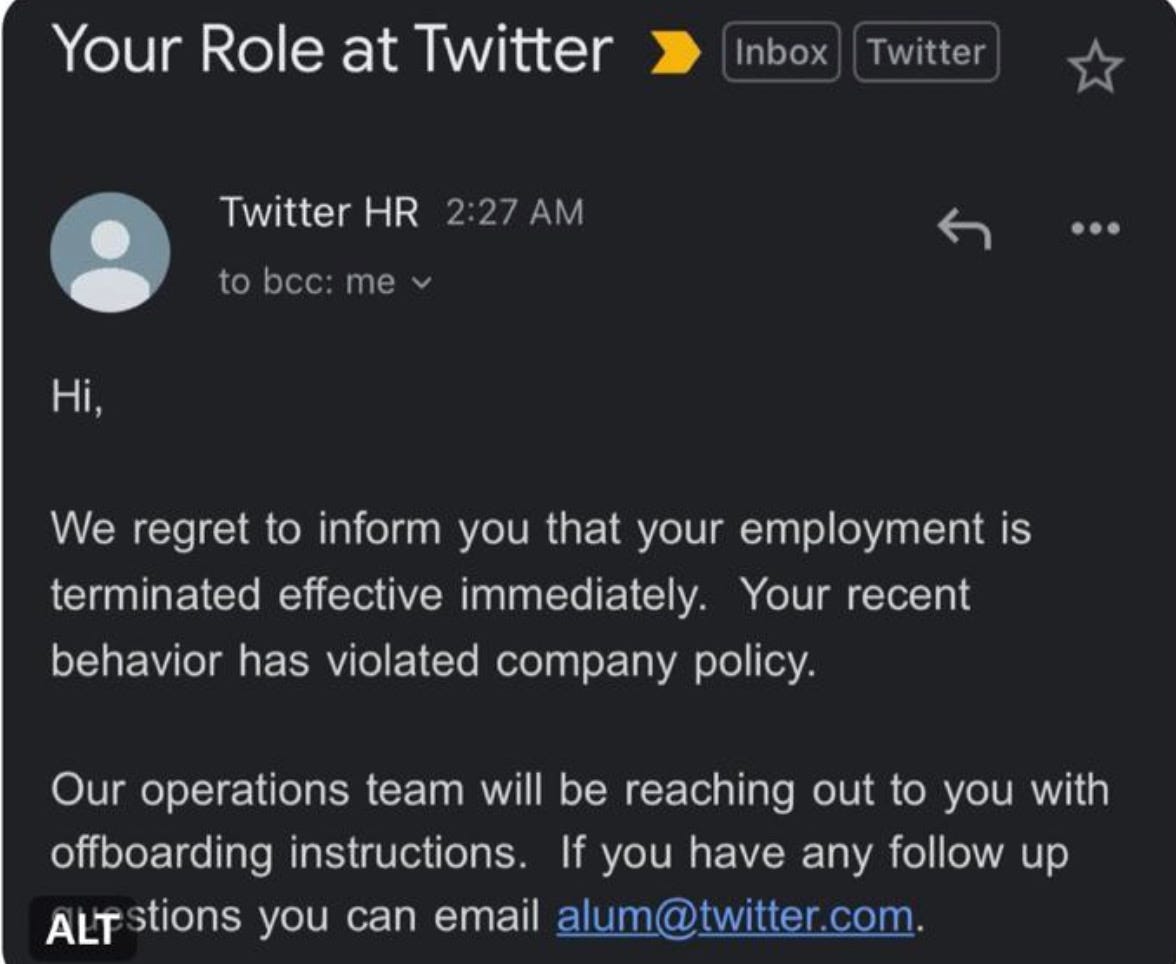Image resolution: width=1176 pixels, height=964 pixels.
Task: Click the Twitter HR sender name
Action: coord(319,212)
